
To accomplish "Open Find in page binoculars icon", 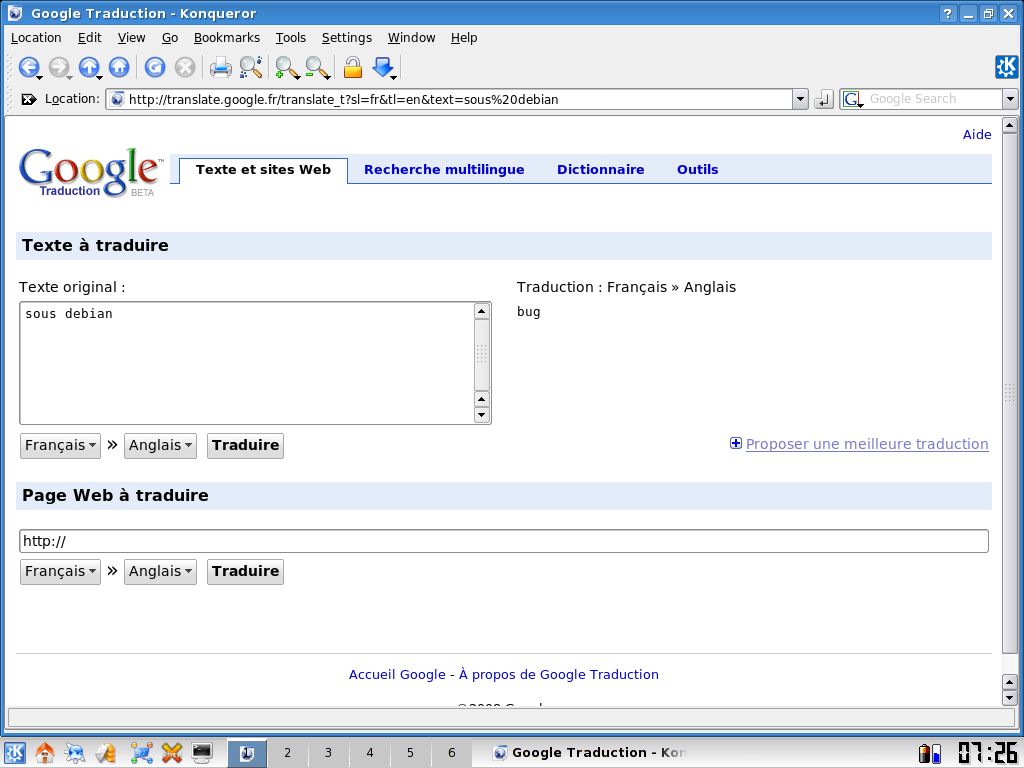I will coord(251,67).
